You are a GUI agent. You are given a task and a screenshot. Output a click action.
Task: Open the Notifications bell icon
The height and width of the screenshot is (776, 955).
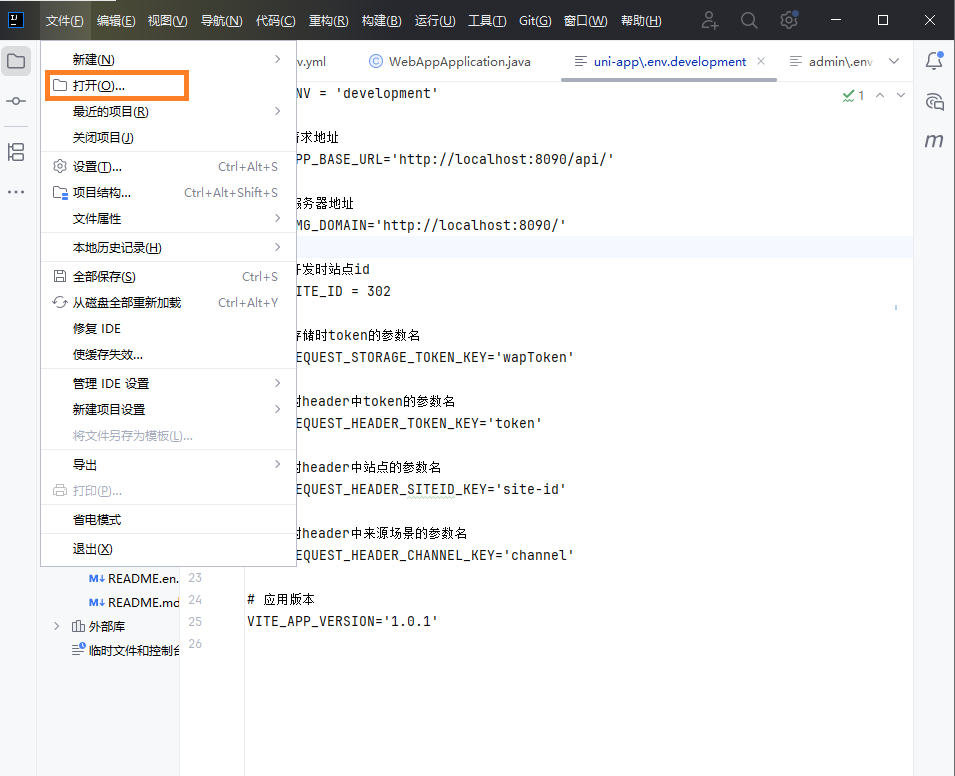point(934,61)
